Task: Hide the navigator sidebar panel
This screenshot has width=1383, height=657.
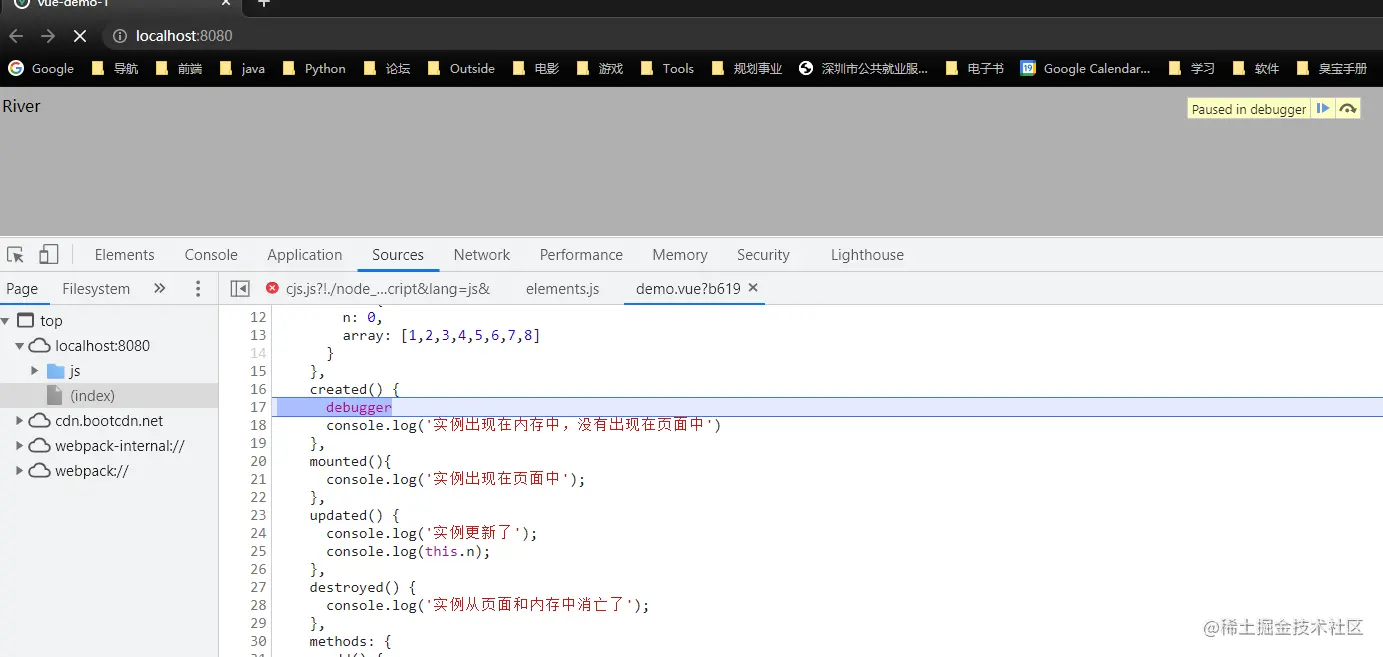Action: coord(240,288)
